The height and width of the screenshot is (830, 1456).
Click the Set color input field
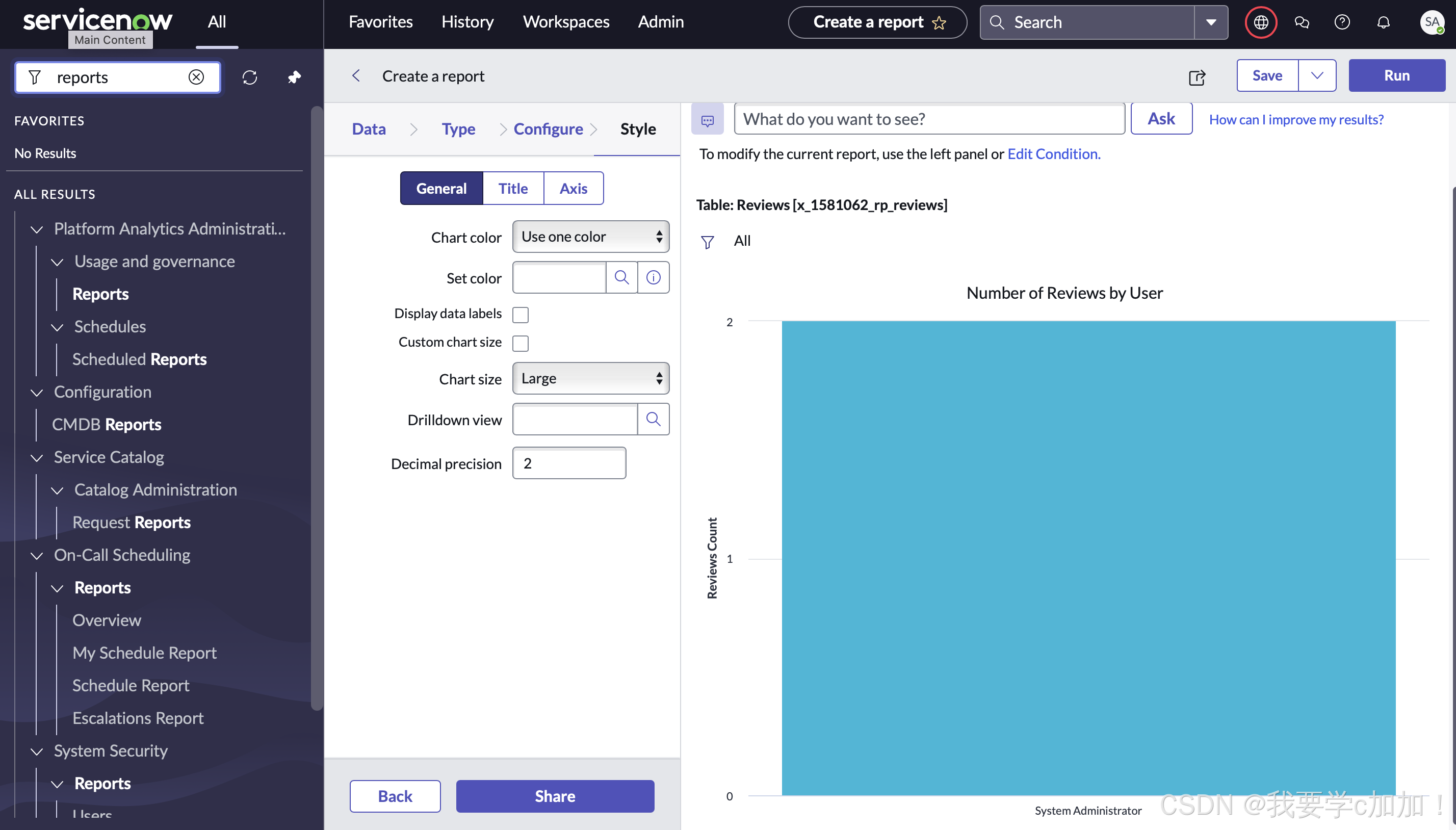[x=559, y=278]
